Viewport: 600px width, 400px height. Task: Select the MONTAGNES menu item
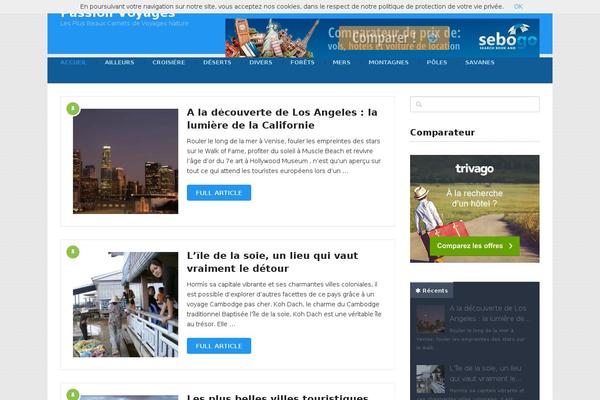388,62
